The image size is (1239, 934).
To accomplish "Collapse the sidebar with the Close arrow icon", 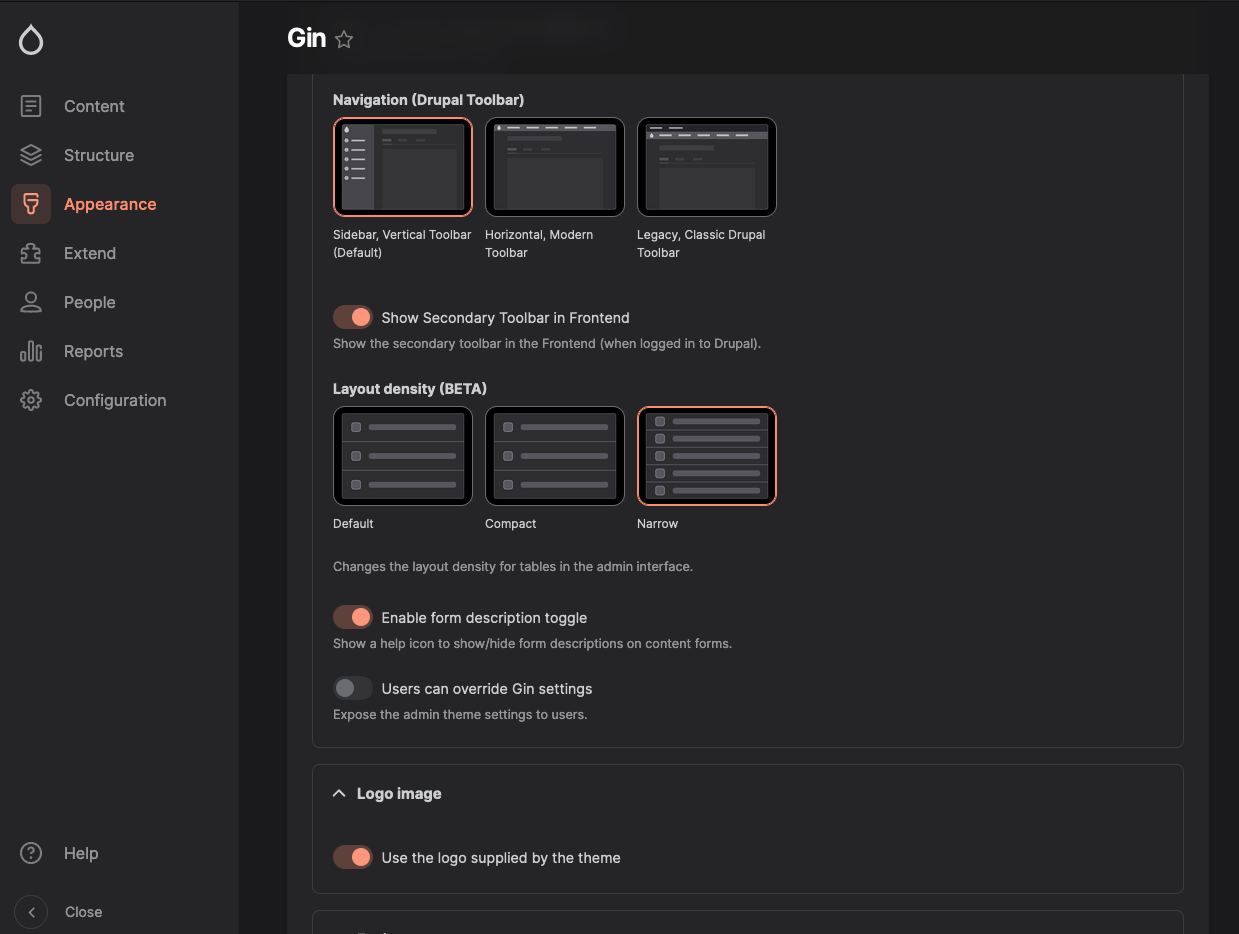I will 31,912.
